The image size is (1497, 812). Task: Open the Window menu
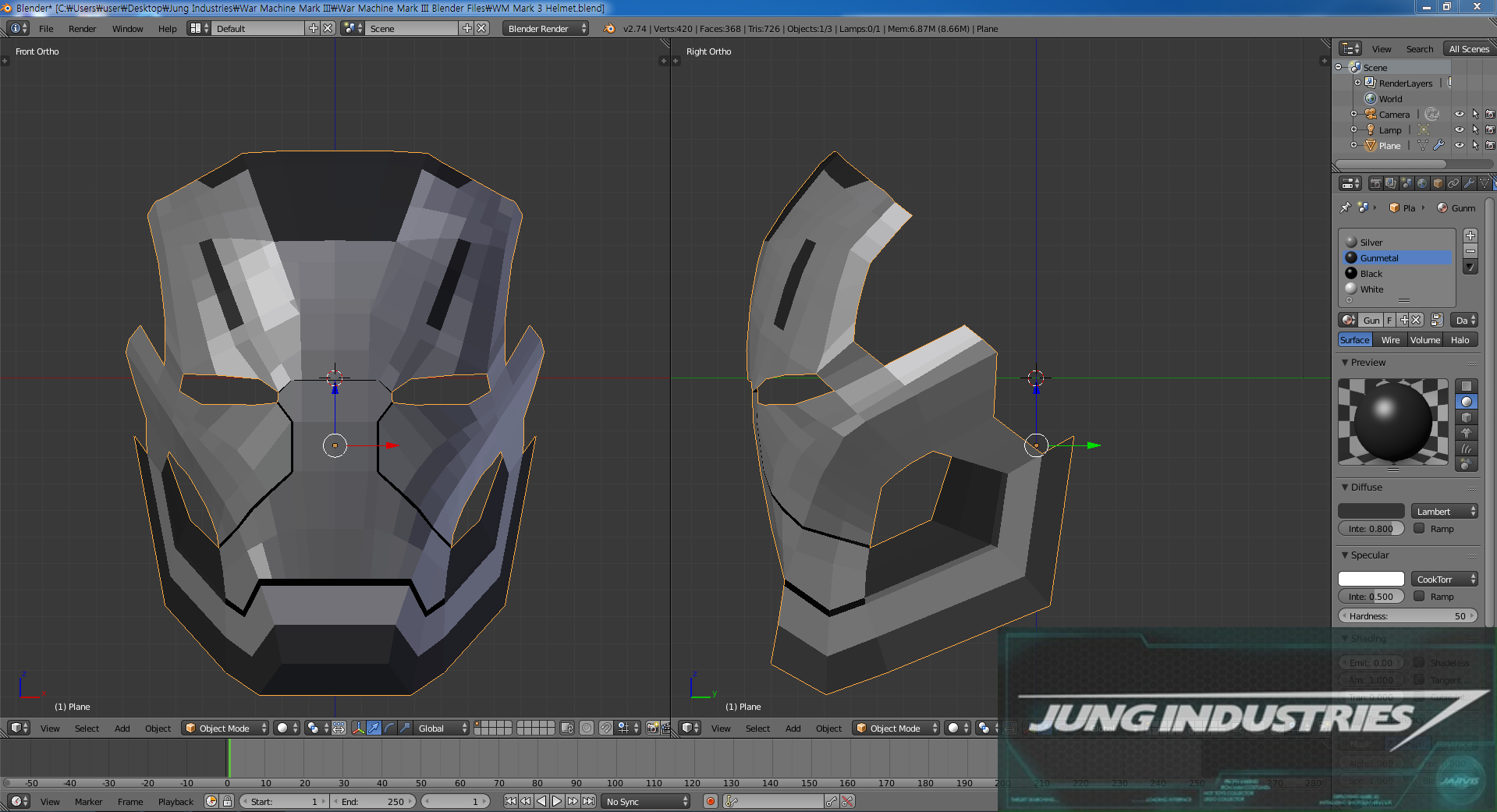tap(127, 29)
